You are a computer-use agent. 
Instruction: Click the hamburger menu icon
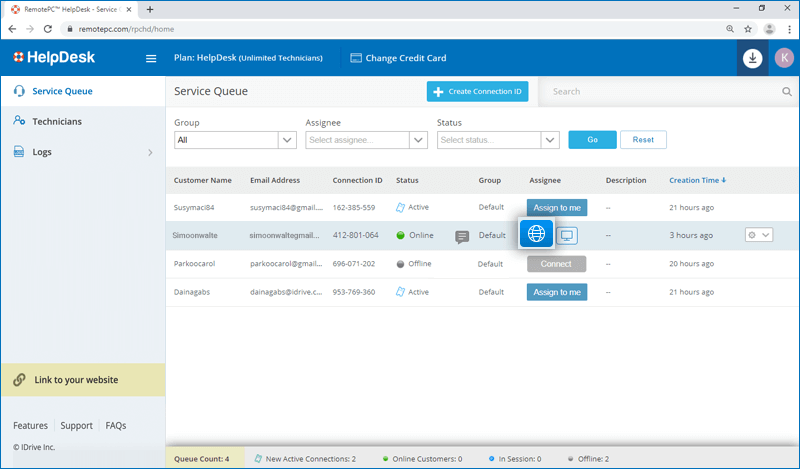point(151,58)
